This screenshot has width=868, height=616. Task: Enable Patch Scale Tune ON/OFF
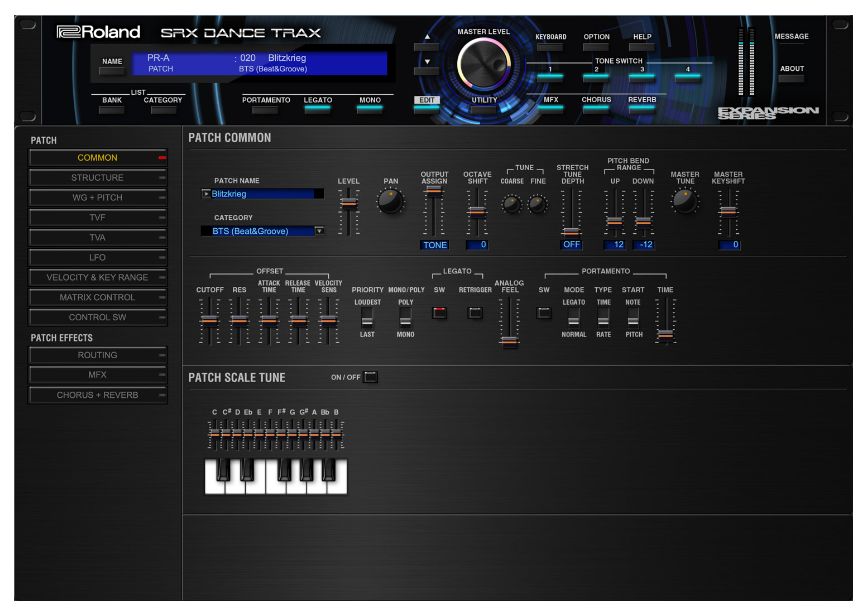point(371,377)
